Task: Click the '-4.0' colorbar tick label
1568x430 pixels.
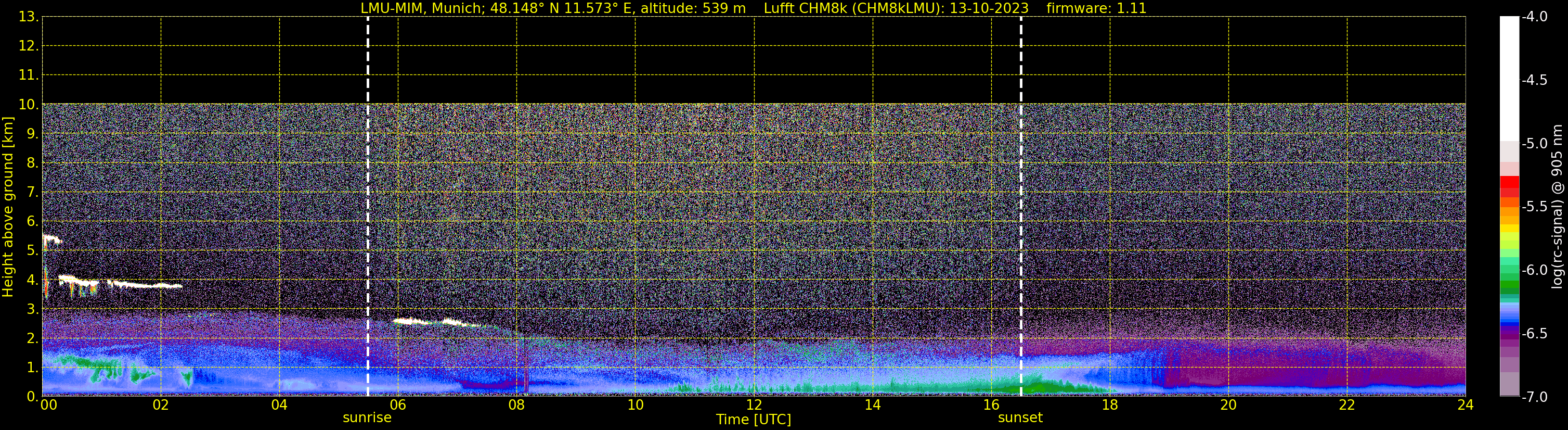Action: [1534, 17]
